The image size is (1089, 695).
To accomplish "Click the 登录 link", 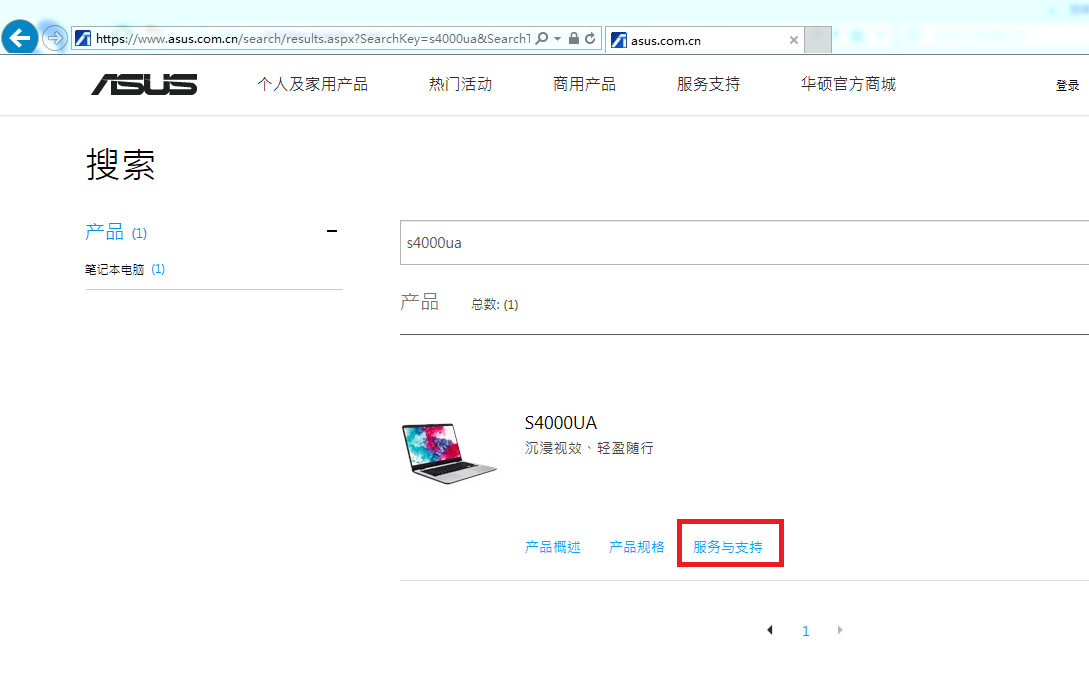I will point(1067,85).
